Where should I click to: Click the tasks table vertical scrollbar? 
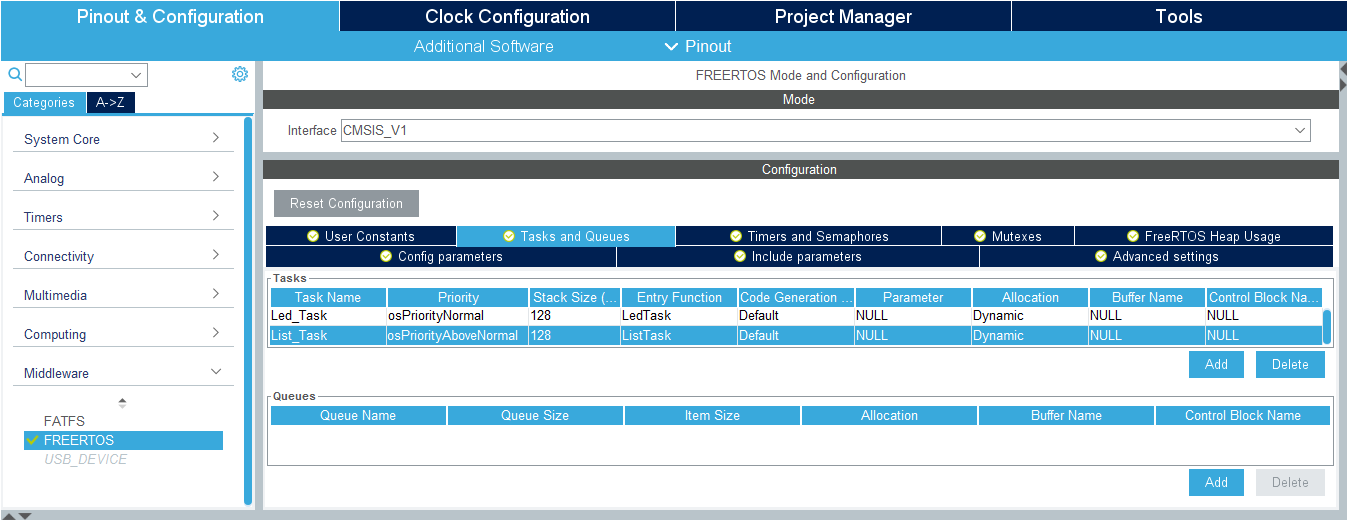(1327, 326)
